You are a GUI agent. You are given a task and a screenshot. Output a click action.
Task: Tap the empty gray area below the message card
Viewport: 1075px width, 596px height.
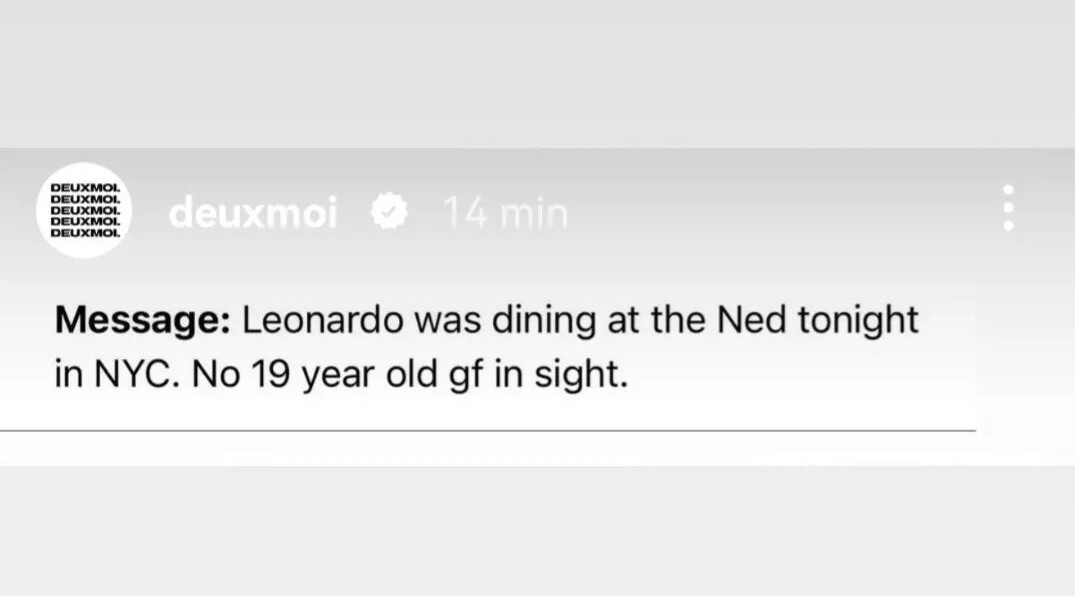click(x=538, y=532)
